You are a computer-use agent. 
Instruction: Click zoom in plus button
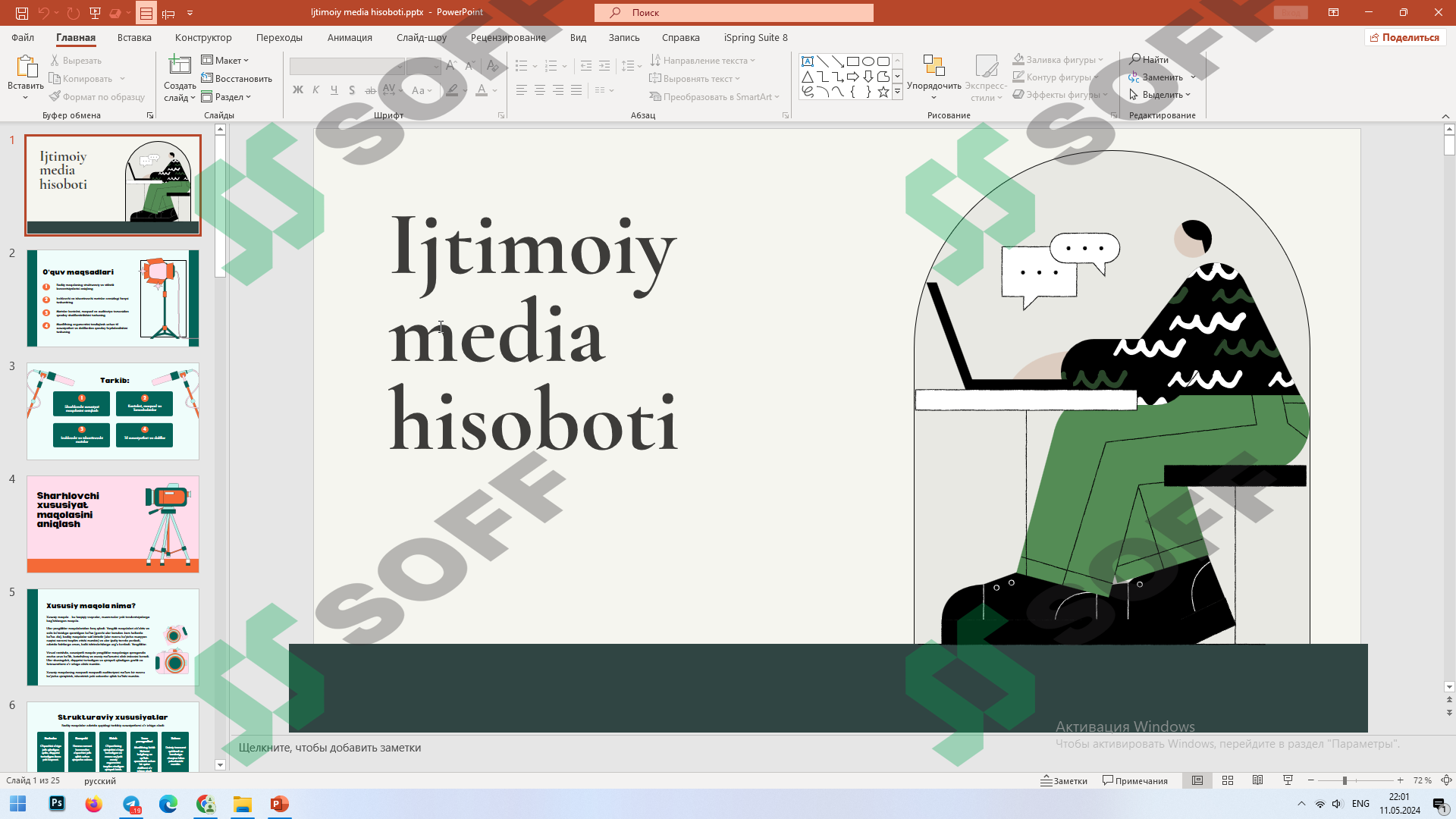click(x=1400, y=780)
